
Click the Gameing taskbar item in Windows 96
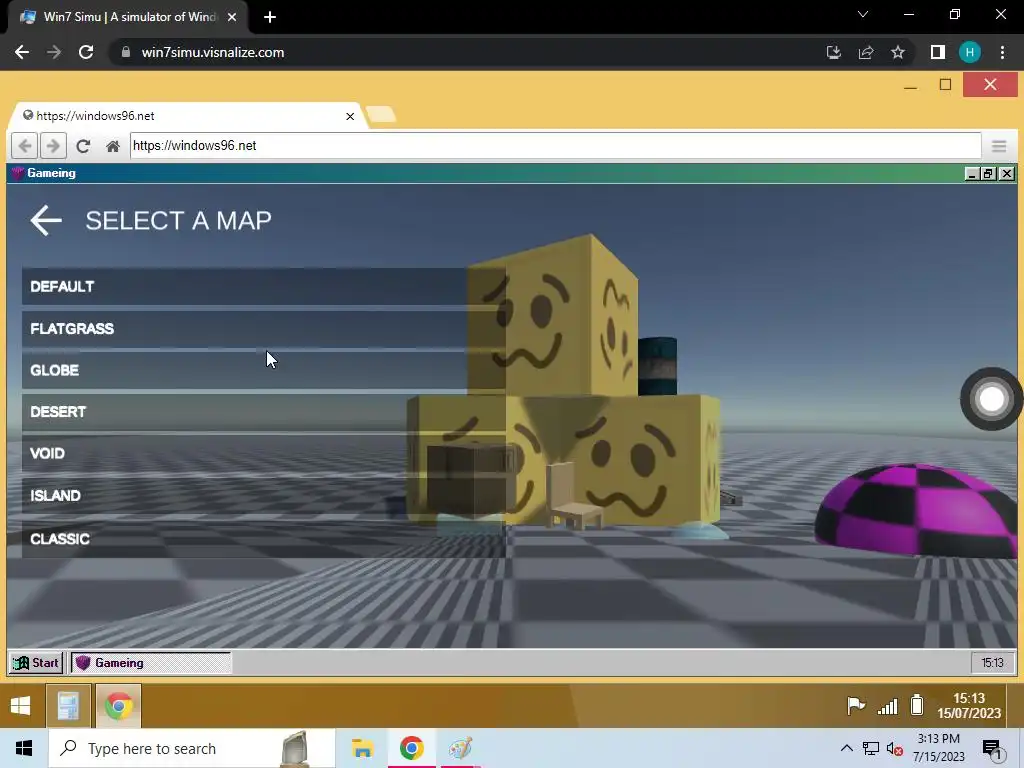coord(151,663)
